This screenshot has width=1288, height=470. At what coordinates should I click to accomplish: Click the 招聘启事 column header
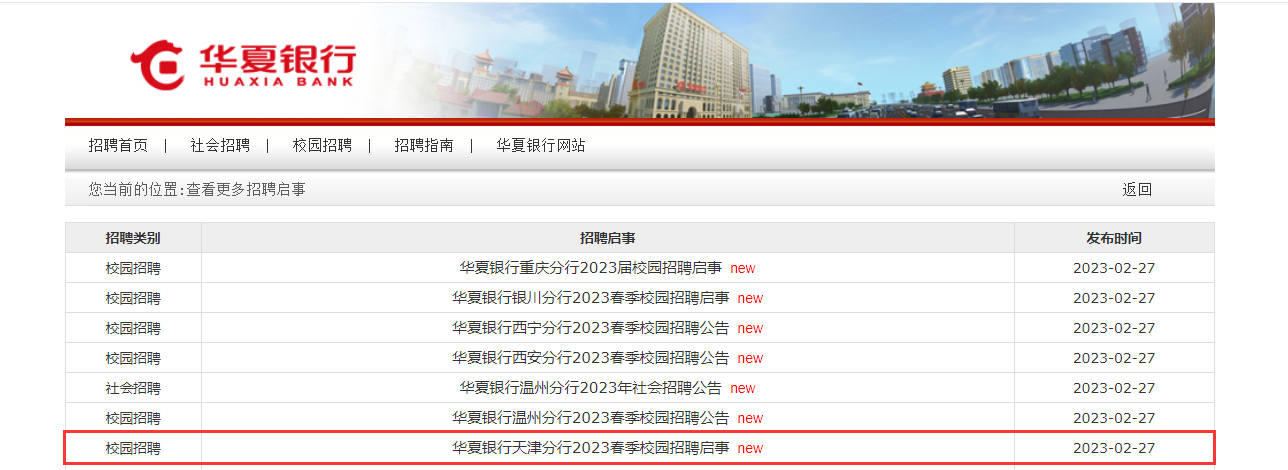[608, 238]
